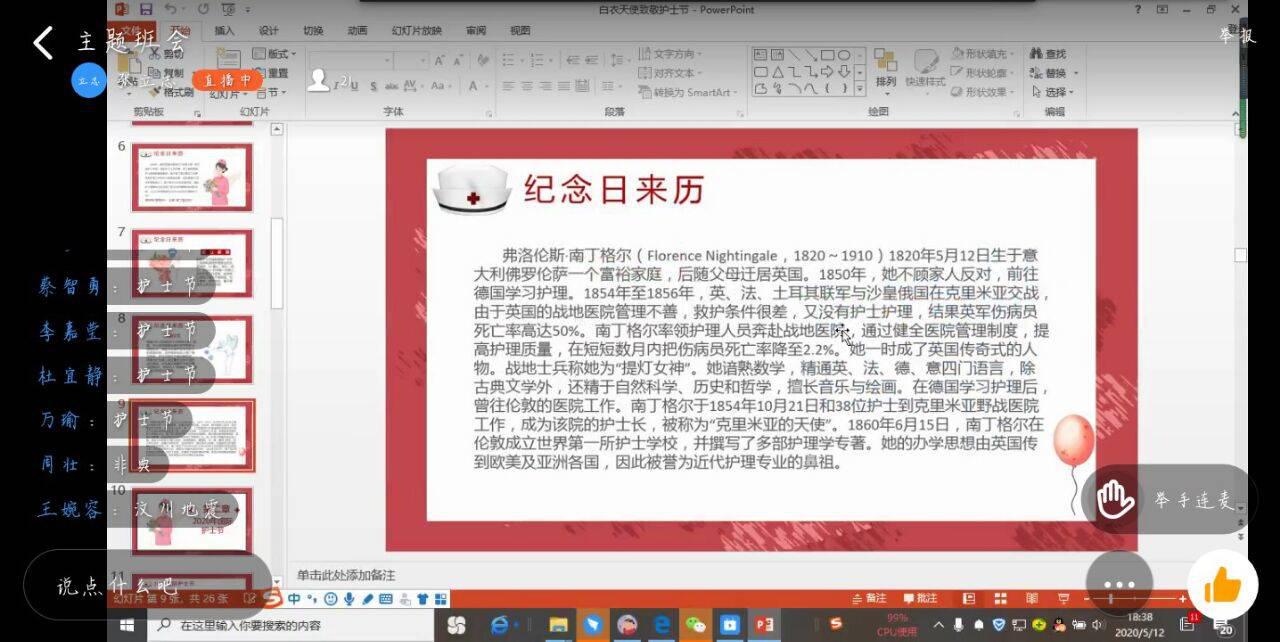Open 形状填充 shape fill color
This screenshot has width=1280, height=642.
pyautogui.click(x=982, y=54)
